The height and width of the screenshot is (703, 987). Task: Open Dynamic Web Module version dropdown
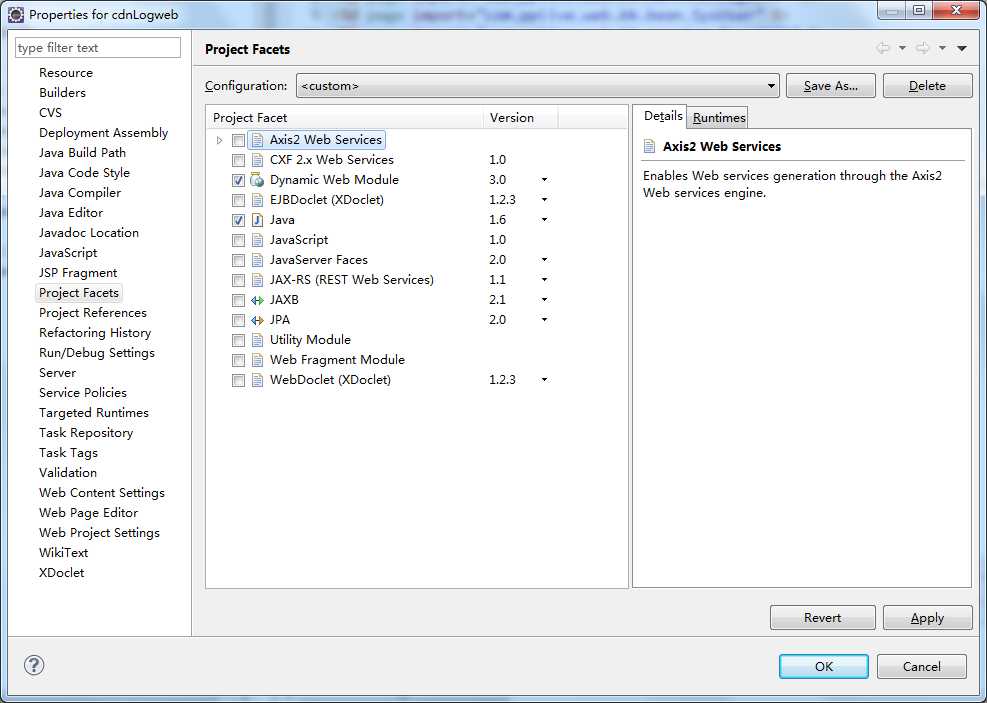click(544, 180)
